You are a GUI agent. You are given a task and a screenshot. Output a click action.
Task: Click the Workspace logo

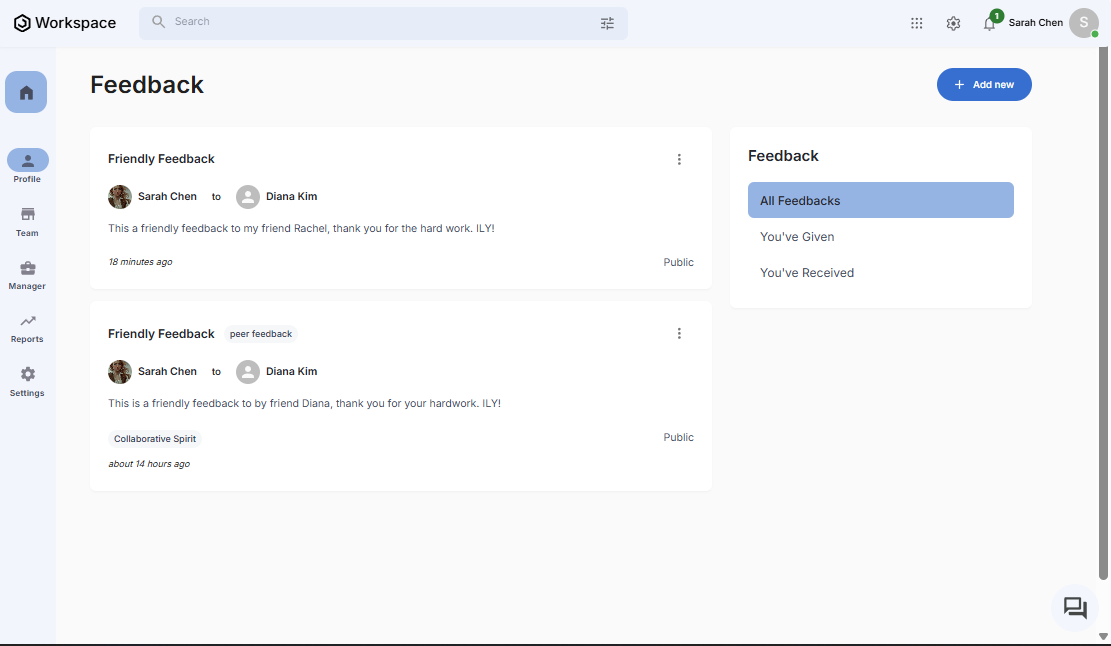click(65, 23)
